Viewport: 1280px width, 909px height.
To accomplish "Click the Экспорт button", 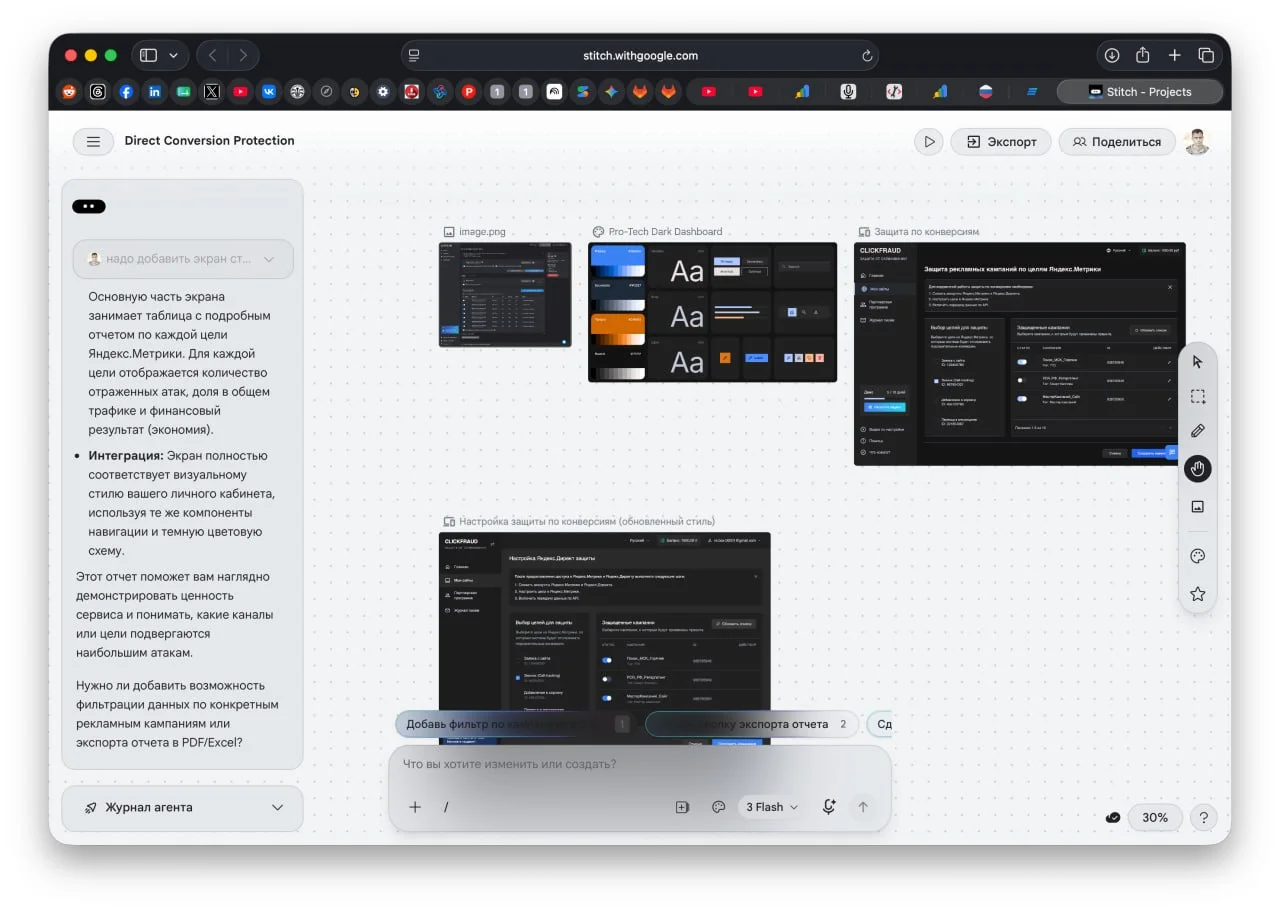I will pos(1001,142).
